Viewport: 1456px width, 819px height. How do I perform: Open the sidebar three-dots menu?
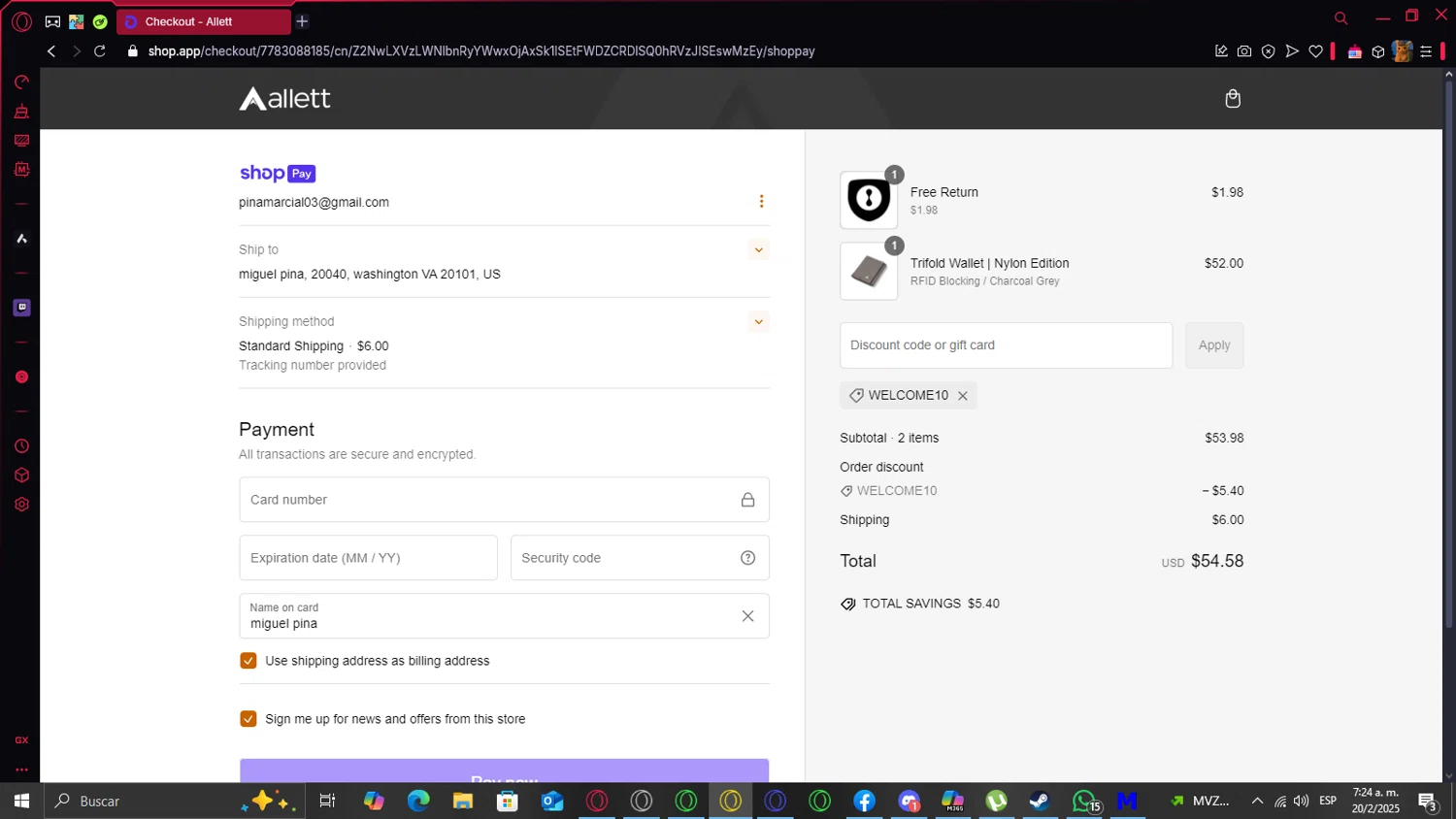point(21,770)
